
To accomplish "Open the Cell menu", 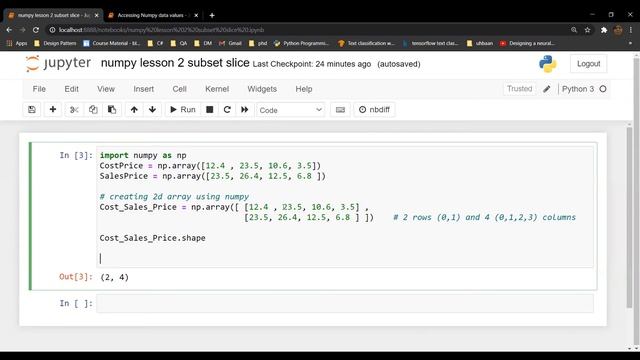I will 179,89.
